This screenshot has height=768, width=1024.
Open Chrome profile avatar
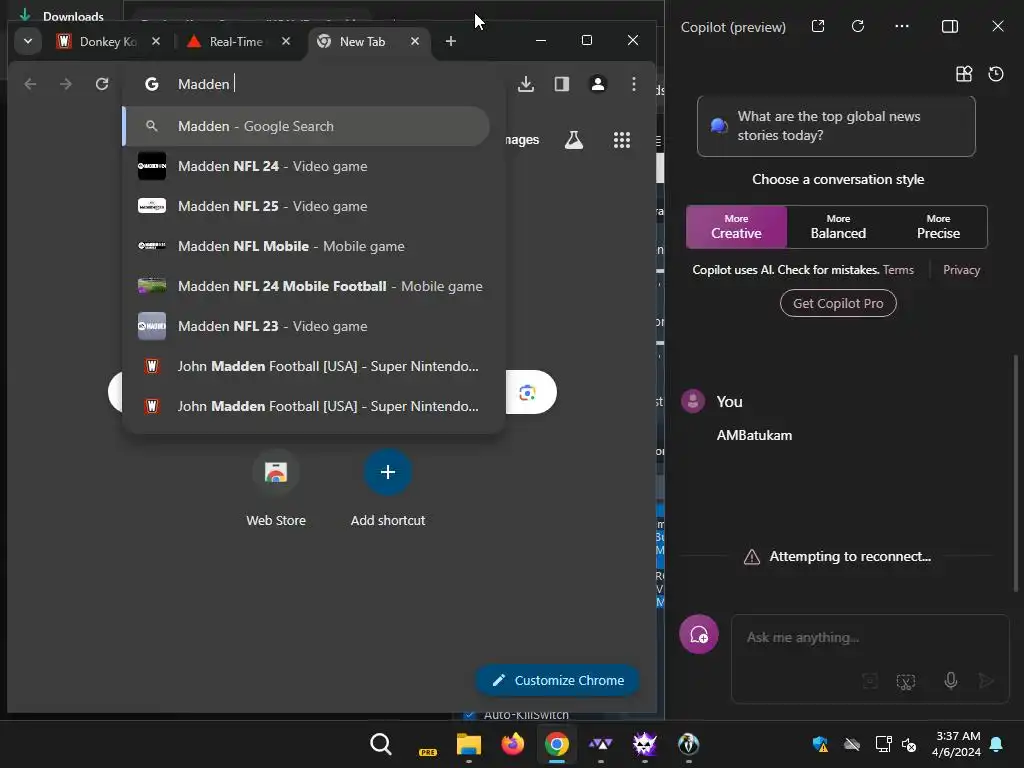point(598,84)
